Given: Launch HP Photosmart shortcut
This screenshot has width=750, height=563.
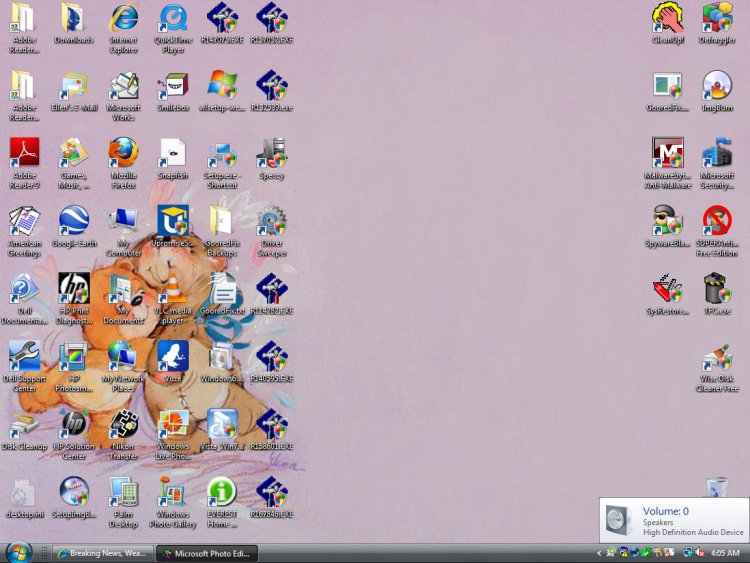Looking at the screenshot, I should 74,367.
